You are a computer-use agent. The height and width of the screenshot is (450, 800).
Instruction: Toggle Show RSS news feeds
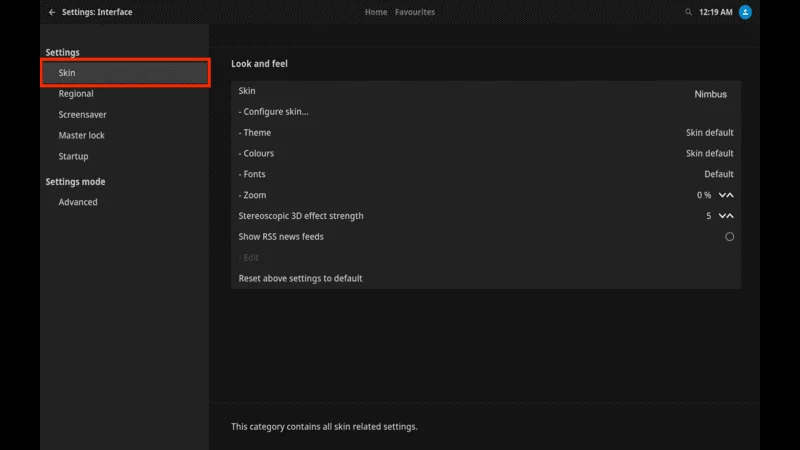(x=730, y=237)
